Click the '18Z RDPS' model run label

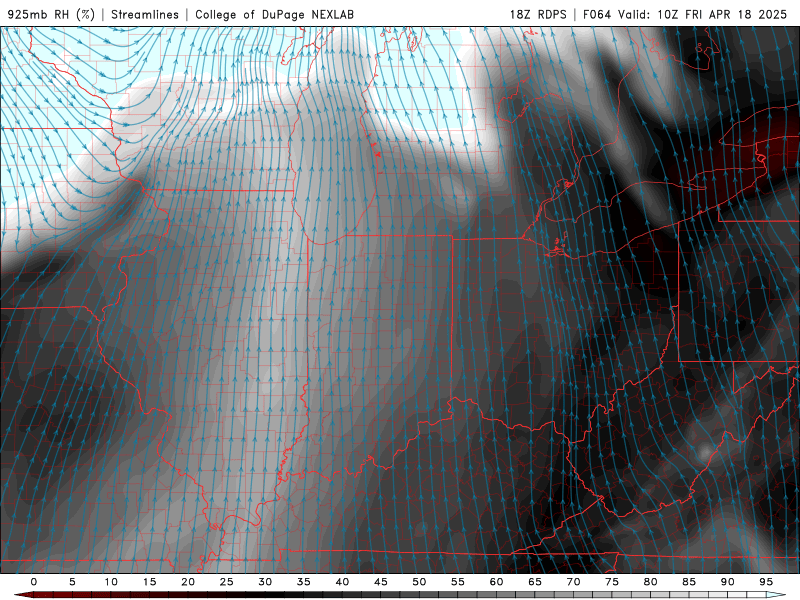point(538,14)
